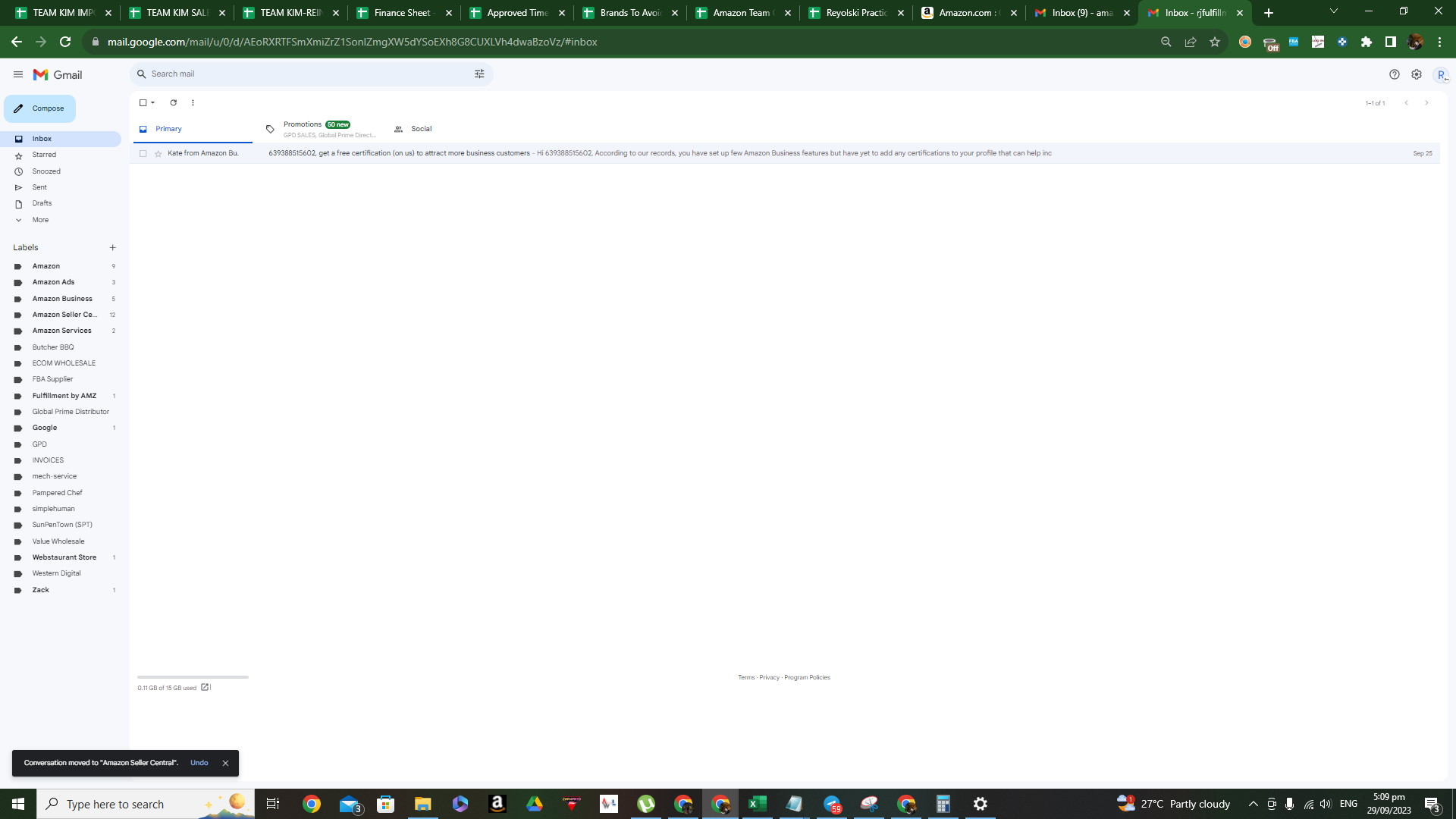1456x819 pixels.
Task: Open the select-all checkbox dropdown arrow
Action: click(x=153, y=102)
